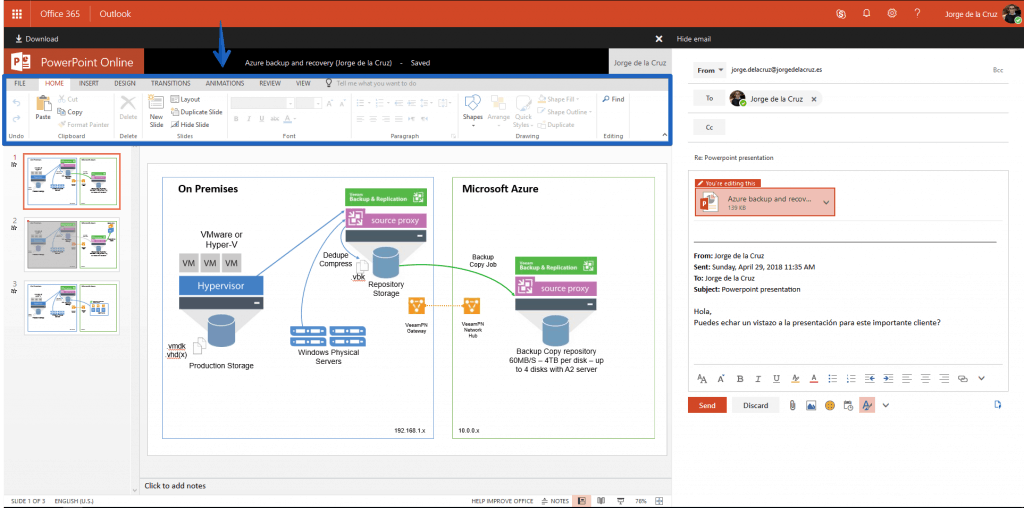Open the text highlight color picker in the email toolbar
Screen dimensions: 1024x508
pos(795,378)
